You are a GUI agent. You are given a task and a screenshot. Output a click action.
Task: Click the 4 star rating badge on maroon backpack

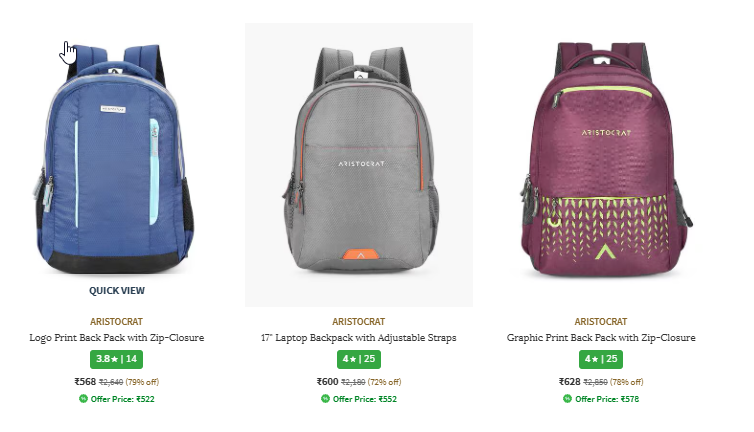(x=601, y=359)
